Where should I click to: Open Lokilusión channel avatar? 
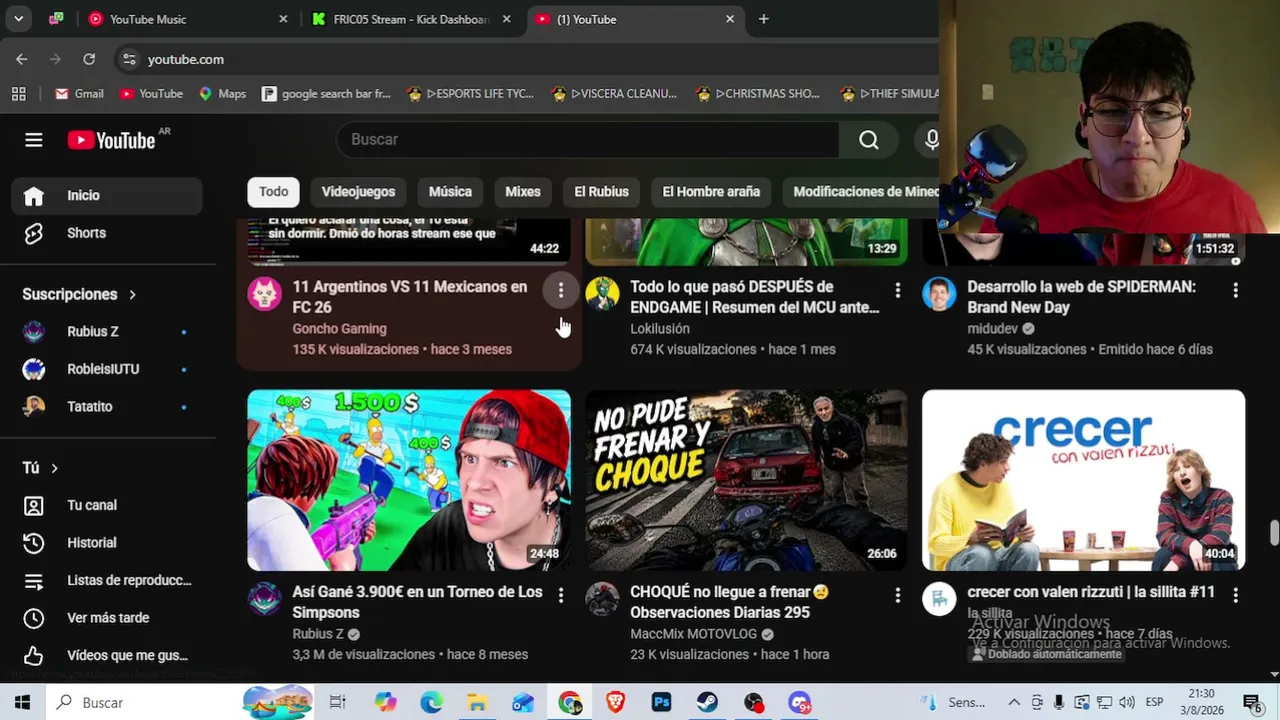(x=602, y=294)
